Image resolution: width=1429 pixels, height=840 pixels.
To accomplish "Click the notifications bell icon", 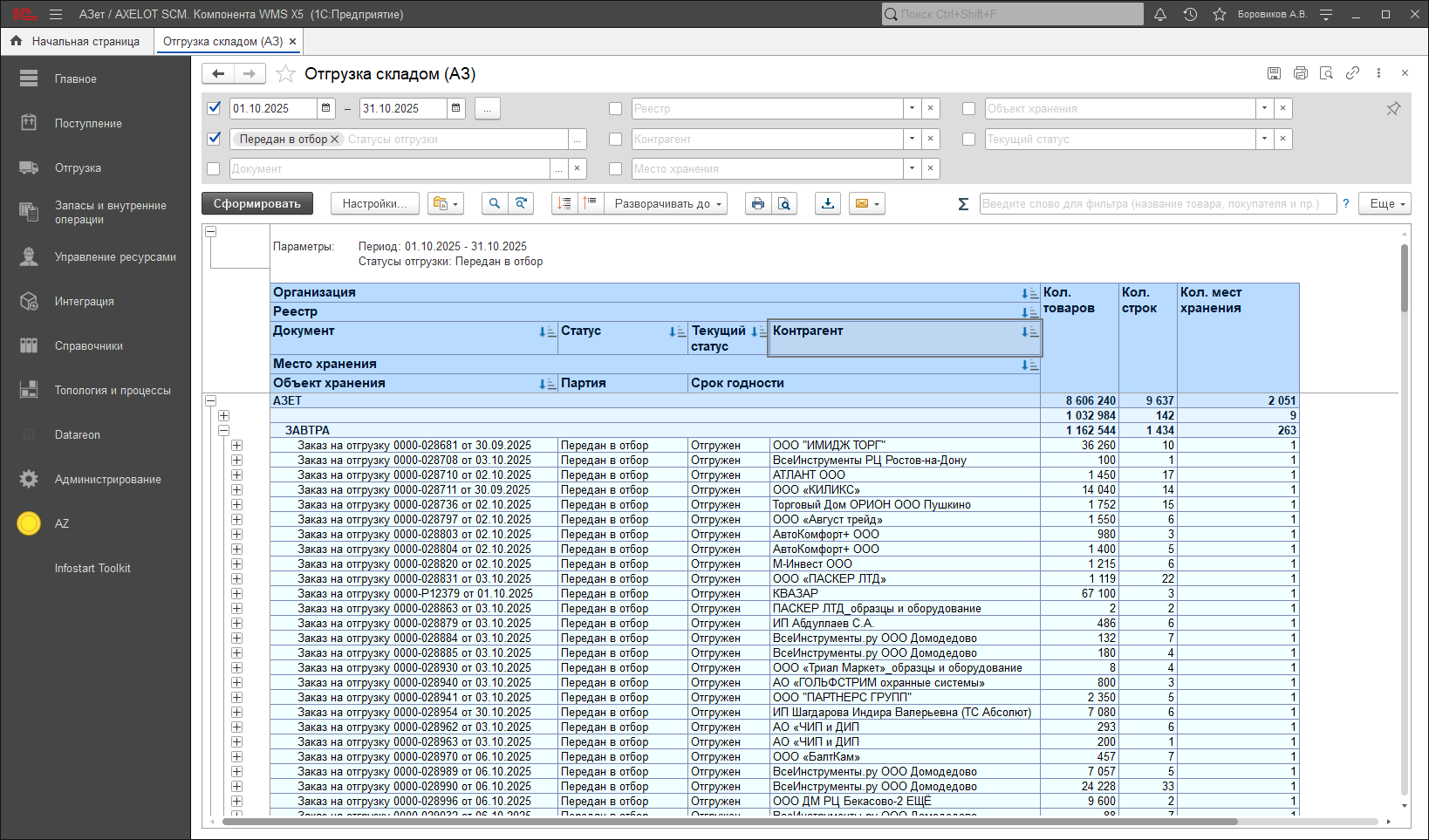I will 1160,14.
